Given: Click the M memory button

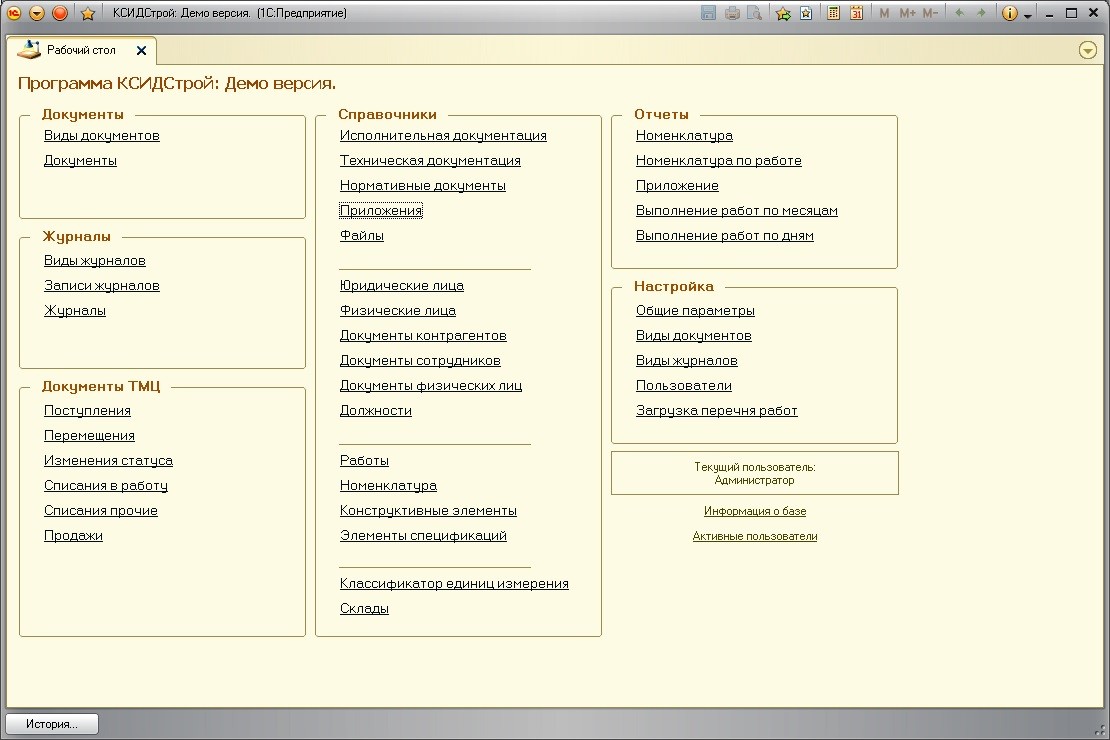Looking at the screenshot, I should point(884,13).
